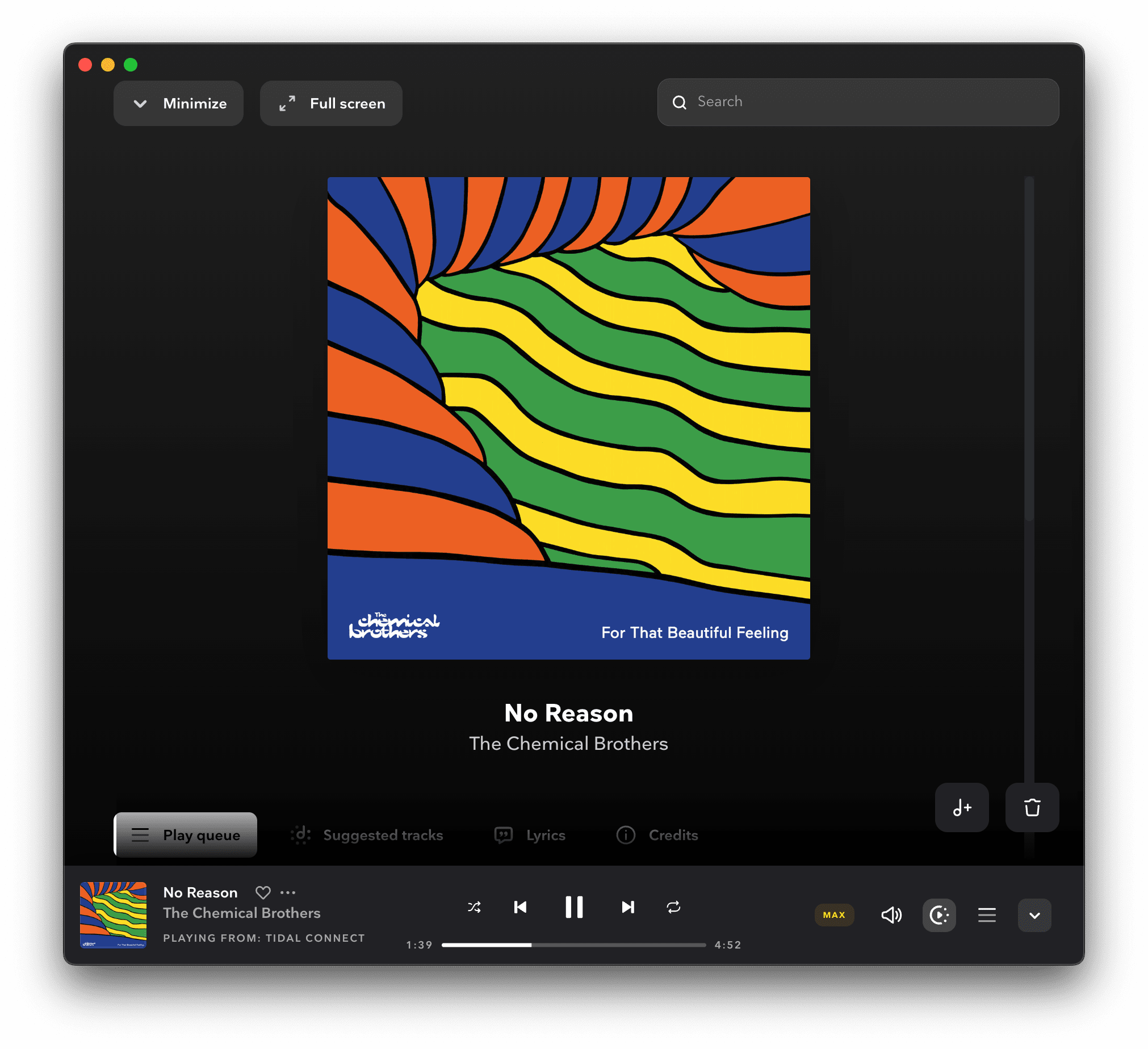Pause the current track

tap(573, 907)
